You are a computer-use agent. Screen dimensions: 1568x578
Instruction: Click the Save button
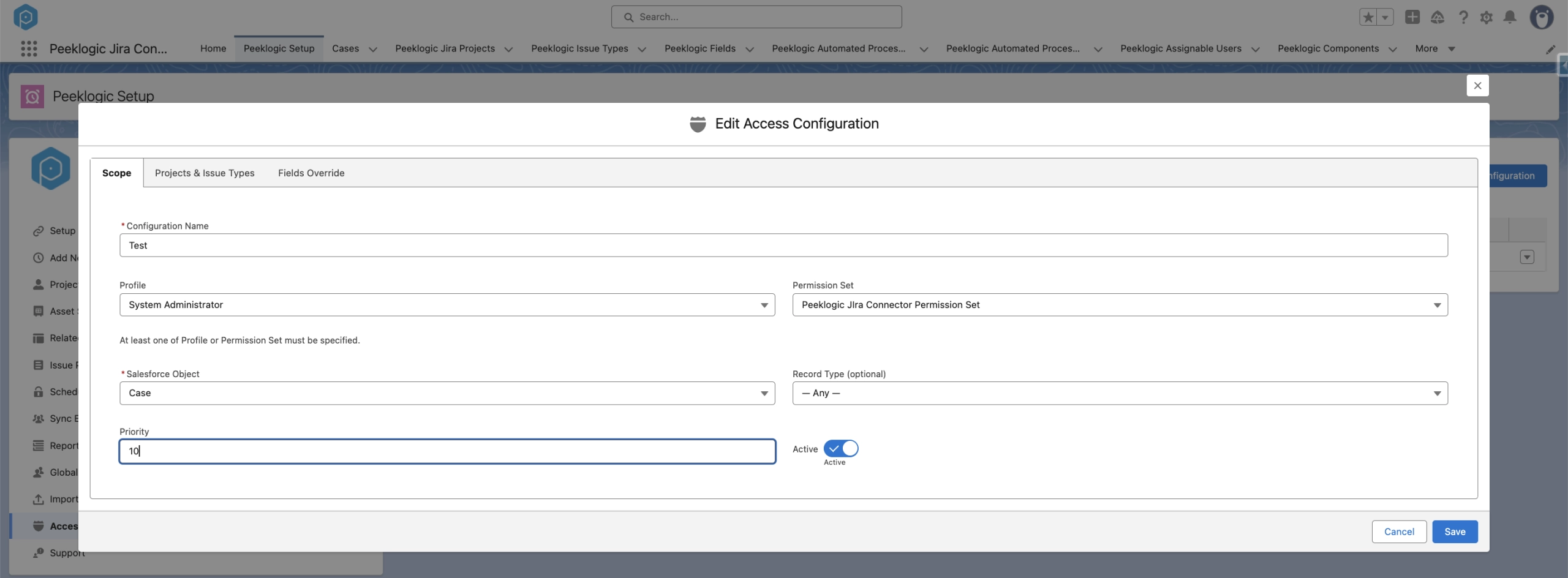coord(1455,532)
